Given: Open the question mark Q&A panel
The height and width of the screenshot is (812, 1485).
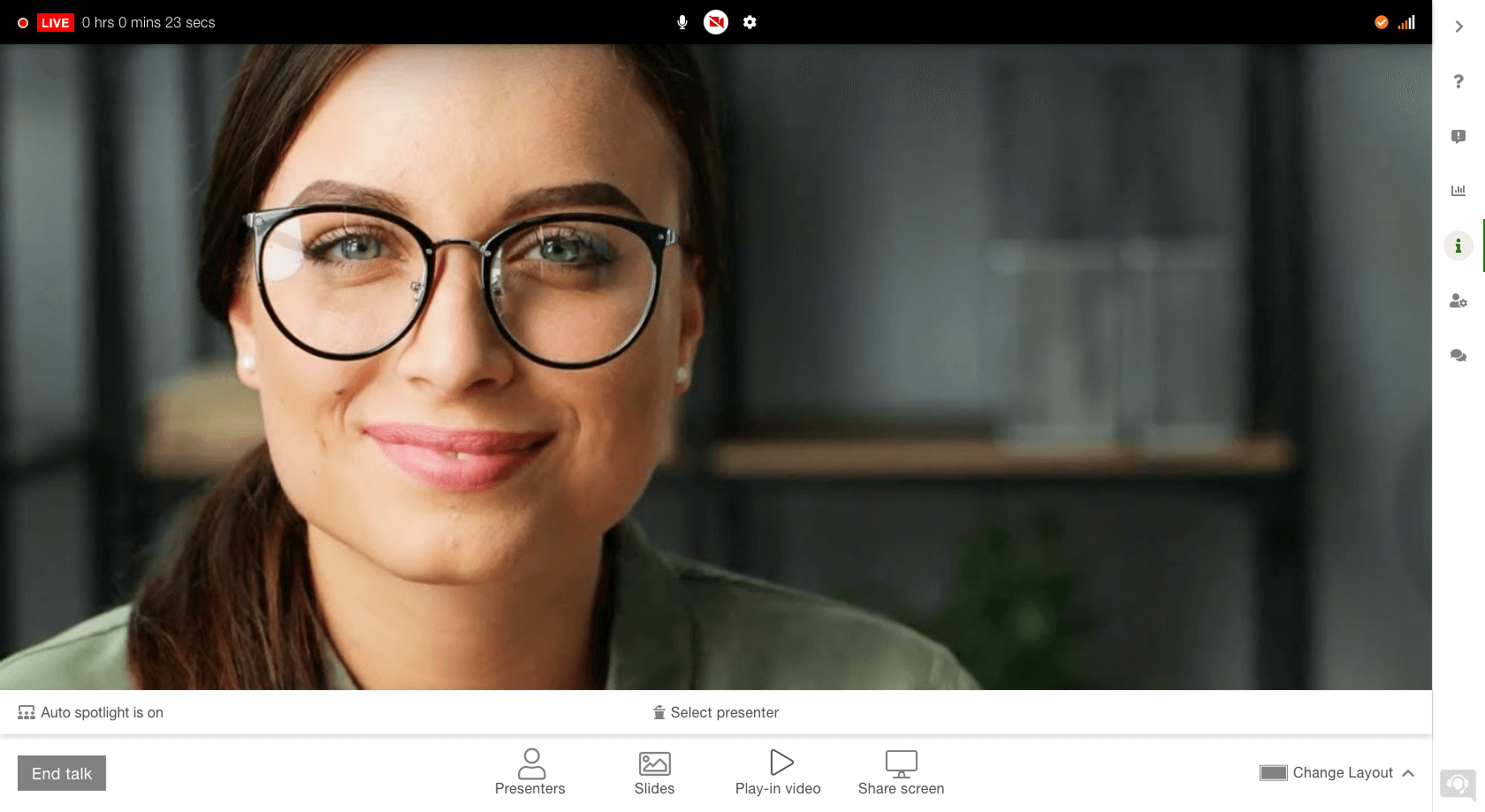Looking at the screenshot, I should point(1458,81).
